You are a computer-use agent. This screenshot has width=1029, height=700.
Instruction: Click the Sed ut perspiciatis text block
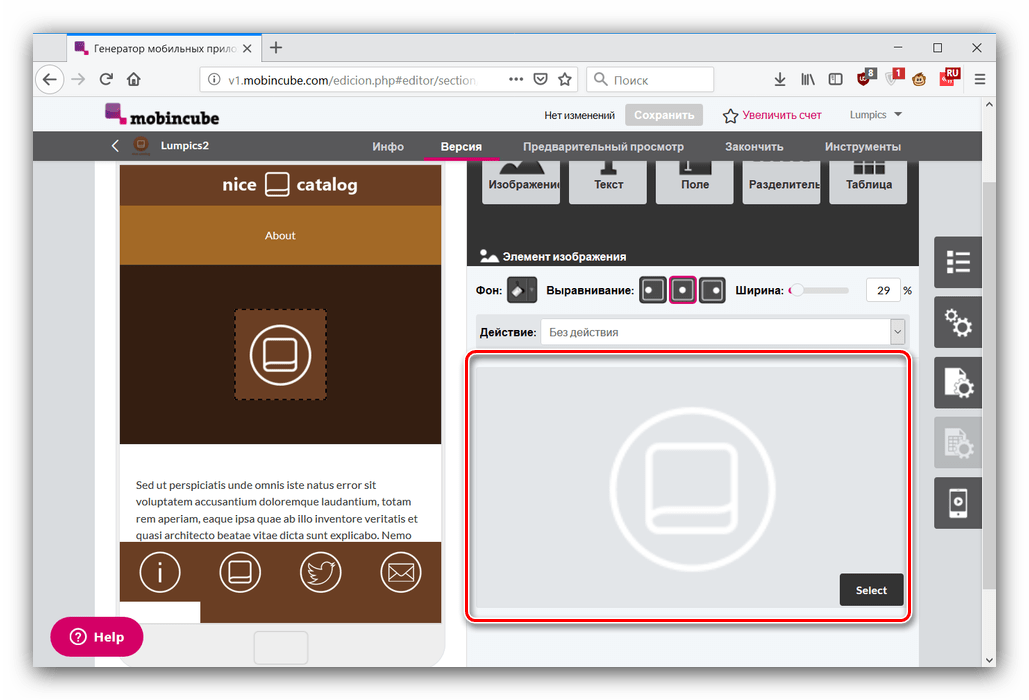277,510
